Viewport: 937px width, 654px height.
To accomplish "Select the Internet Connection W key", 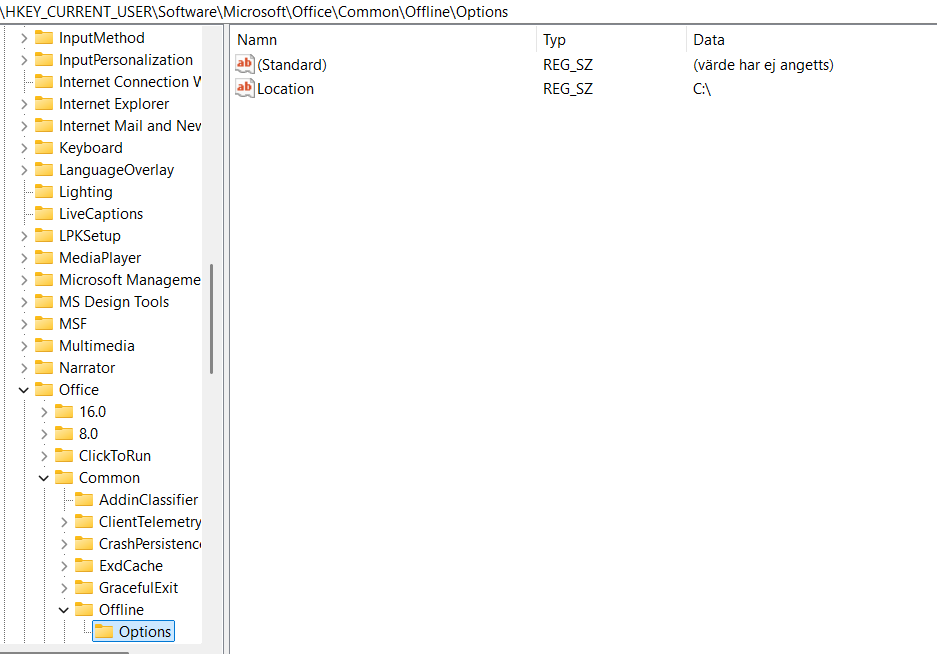I will pos(130,82).
